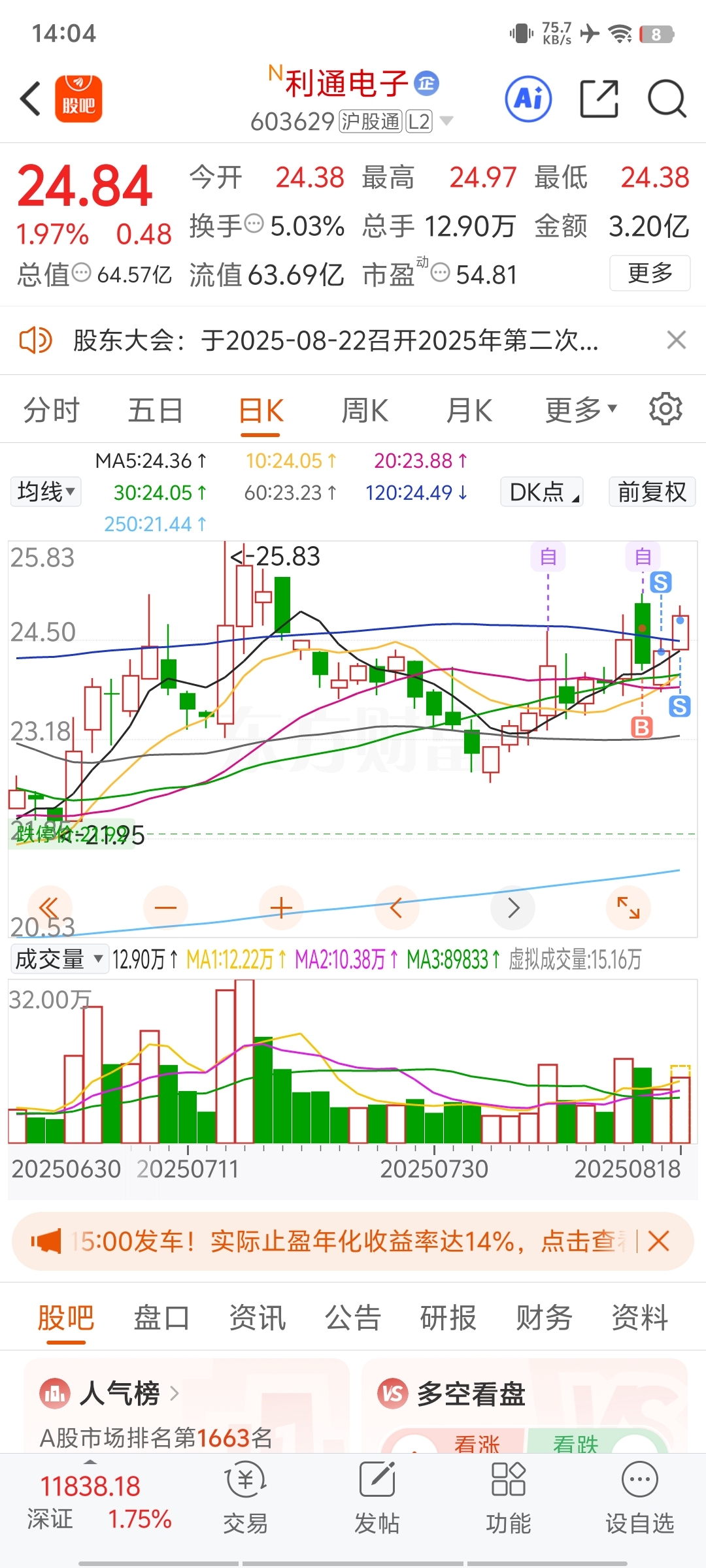Tap the upper blue S sell marker

(661, 582)
